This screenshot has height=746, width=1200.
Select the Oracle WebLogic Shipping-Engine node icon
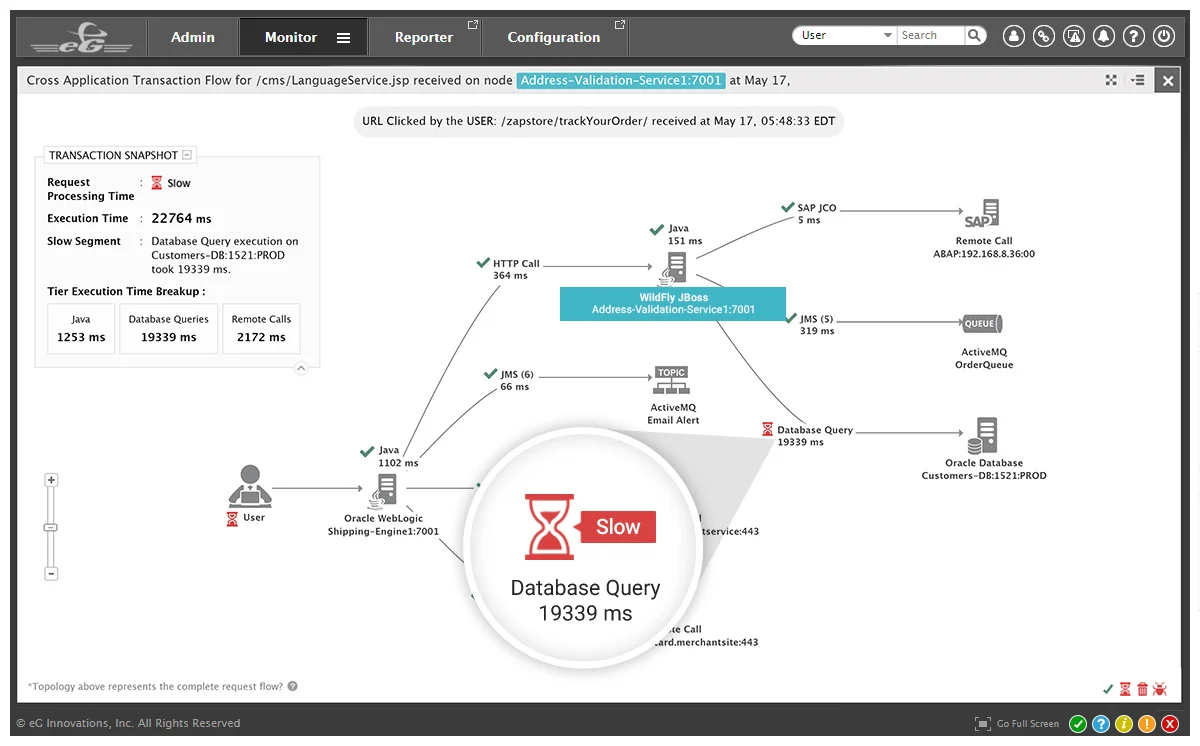click(384, 491)
